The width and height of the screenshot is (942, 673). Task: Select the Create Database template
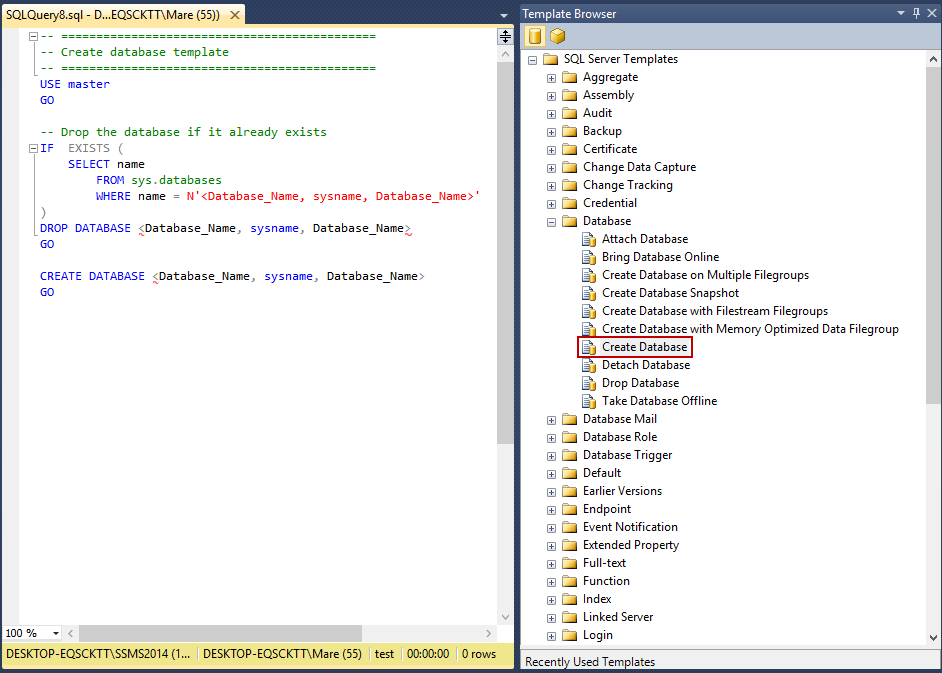pyautogui.click(x=644, y=347)
